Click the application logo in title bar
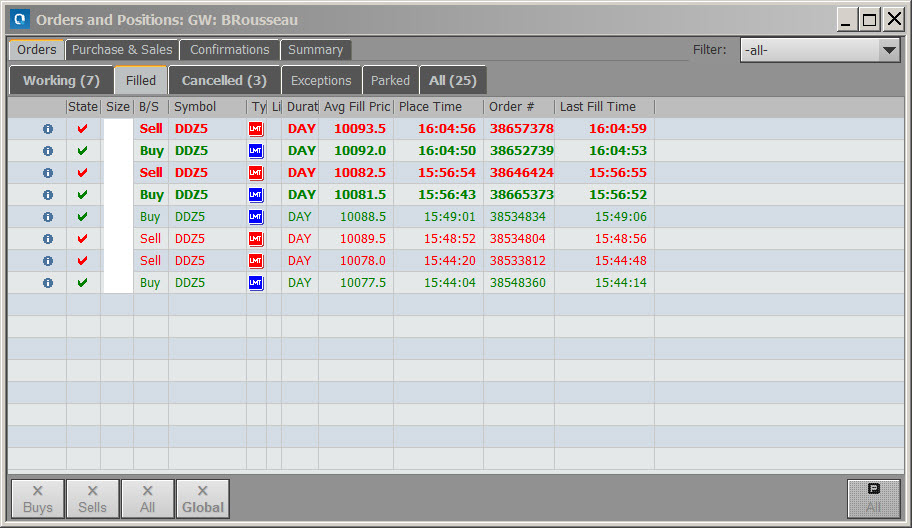912x528 pixels. [20, 19]
